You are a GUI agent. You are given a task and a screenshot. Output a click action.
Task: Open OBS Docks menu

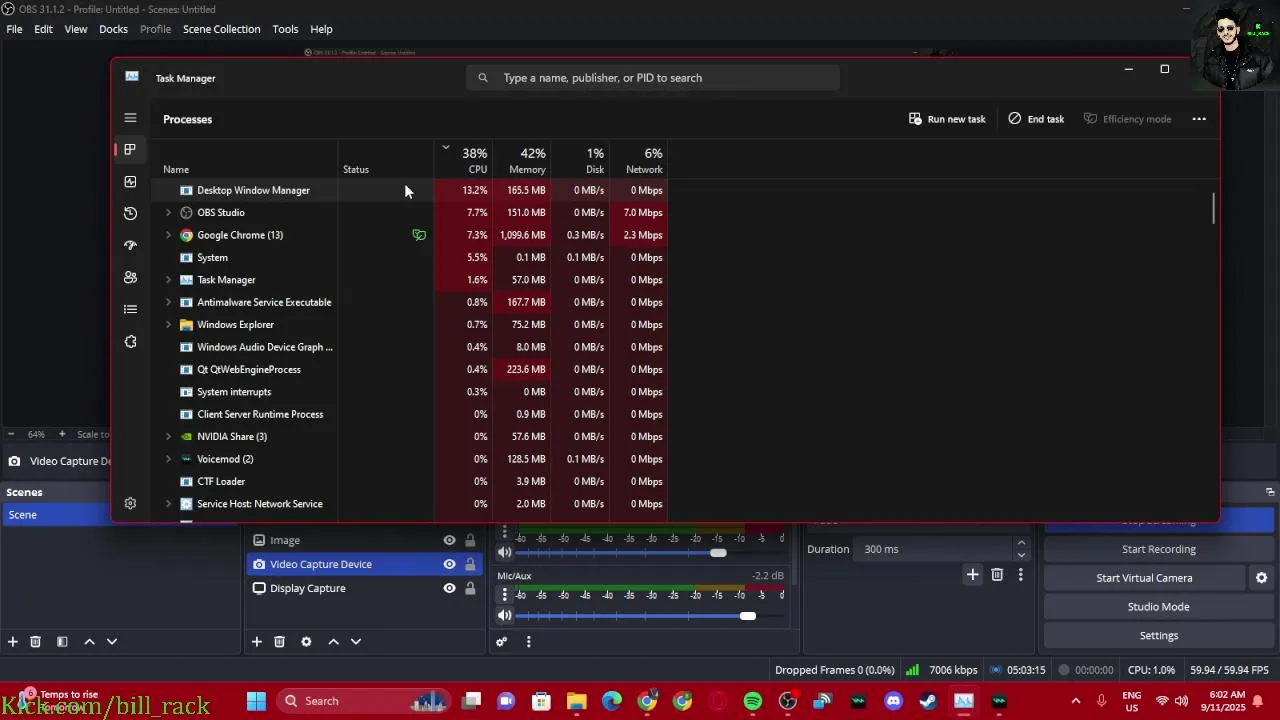tap(113, 29)
